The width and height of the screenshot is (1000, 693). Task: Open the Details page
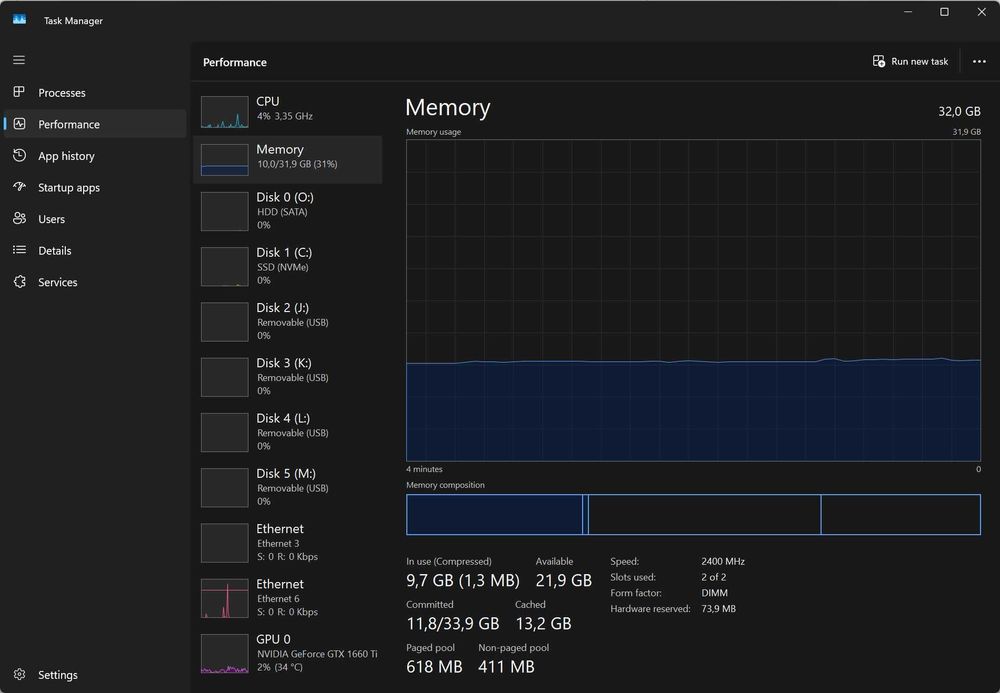coord(95,251)
